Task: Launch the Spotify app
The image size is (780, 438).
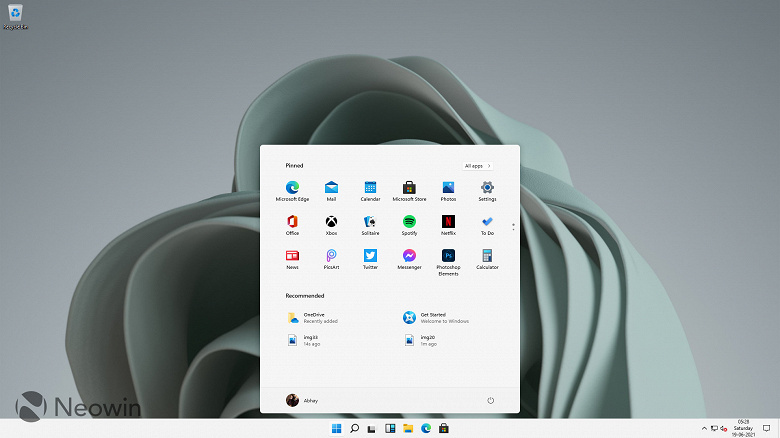Action: click(409, 222)
